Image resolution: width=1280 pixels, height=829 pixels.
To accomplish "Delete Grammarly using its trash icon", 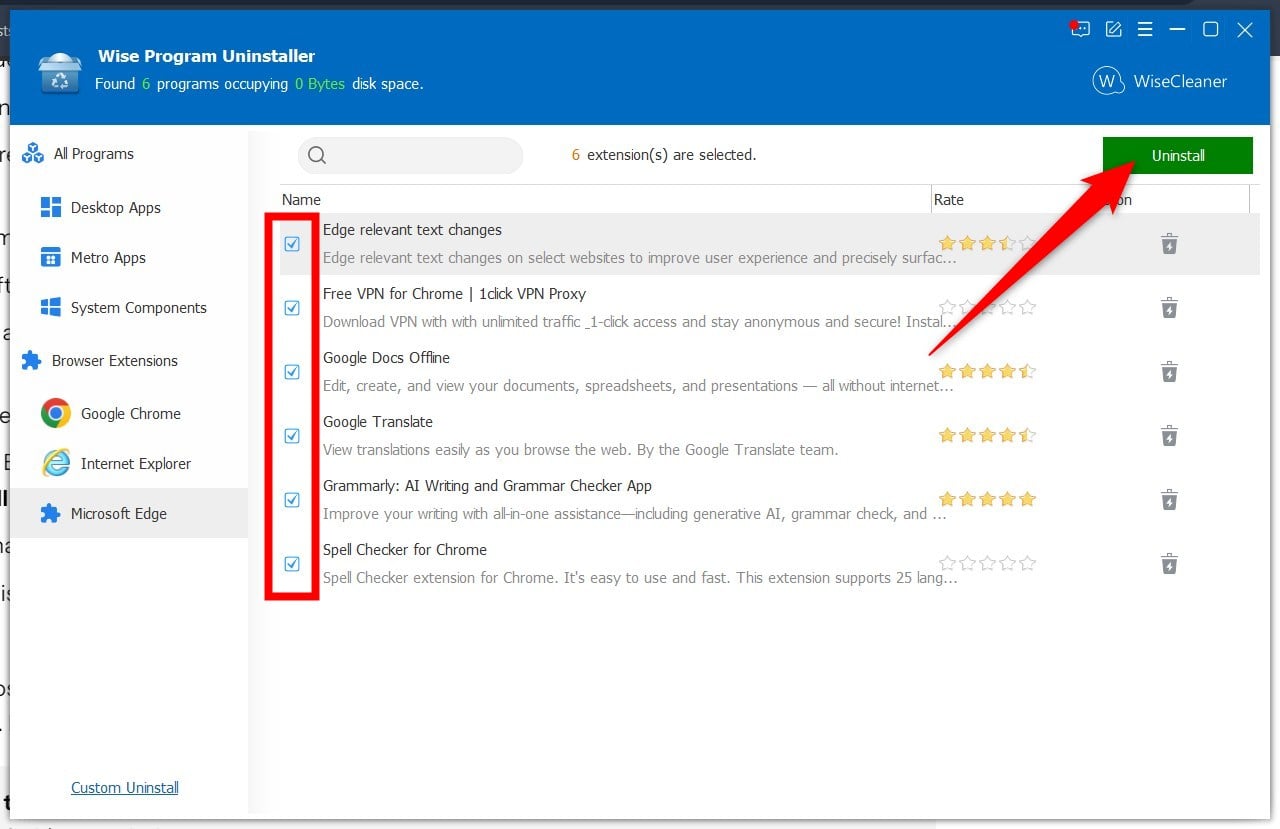I will pos(1169,500).
